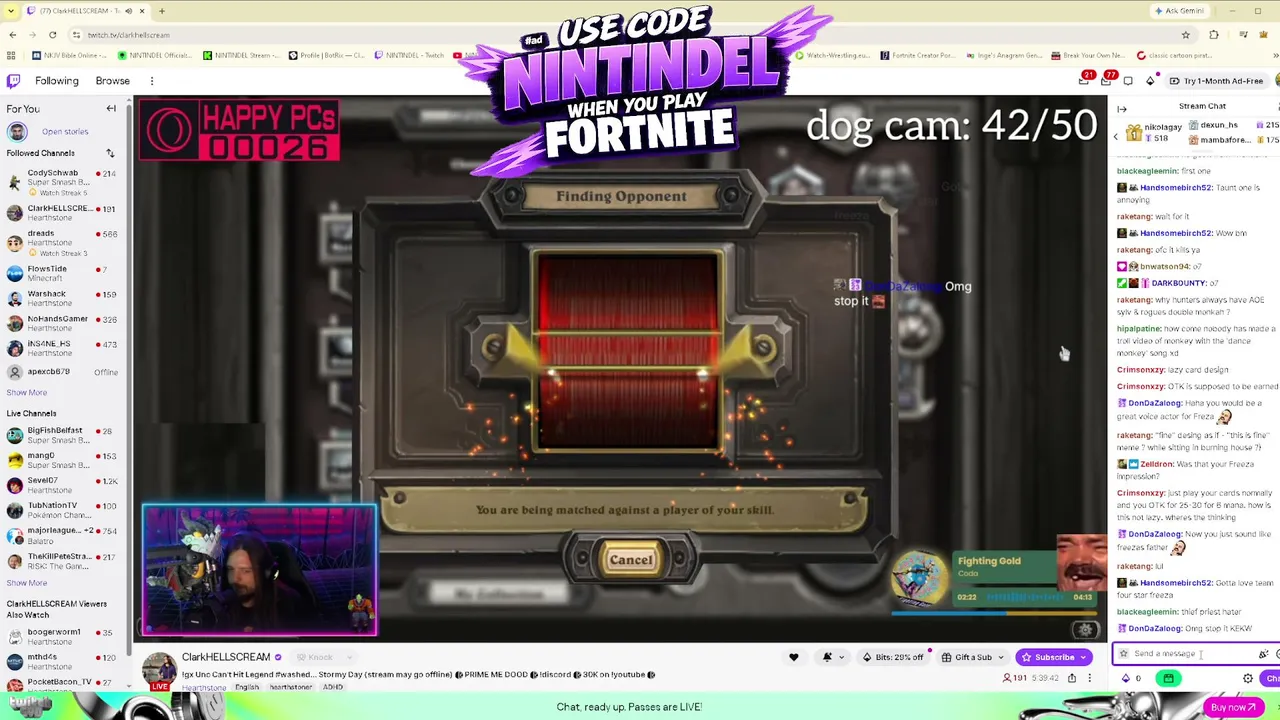Show more followed channels

[27, 392]
